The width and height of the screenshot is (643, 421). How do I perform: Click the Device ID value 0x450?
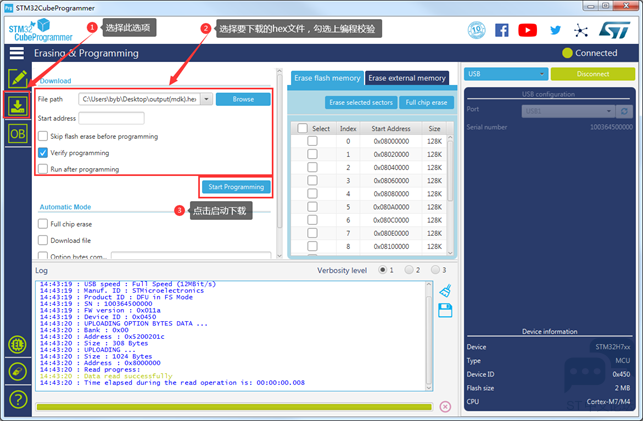[x=621, y=374]
